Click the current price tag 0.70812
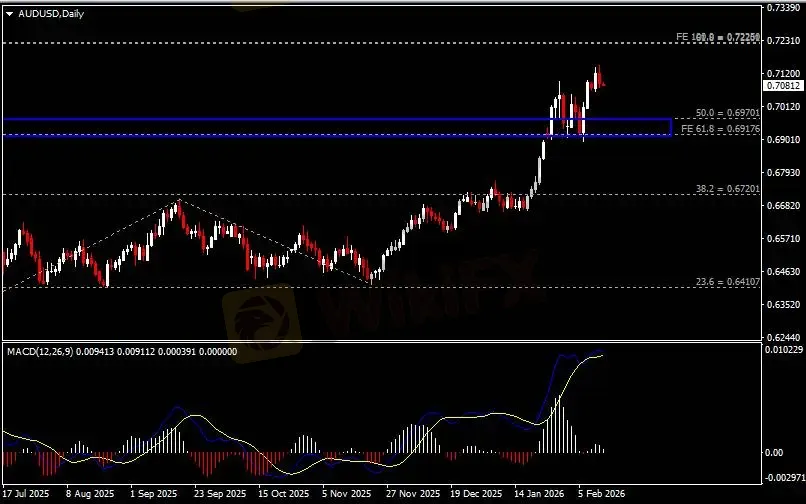The height and width of the screenshot is (504, 806). tap(783, 86)
